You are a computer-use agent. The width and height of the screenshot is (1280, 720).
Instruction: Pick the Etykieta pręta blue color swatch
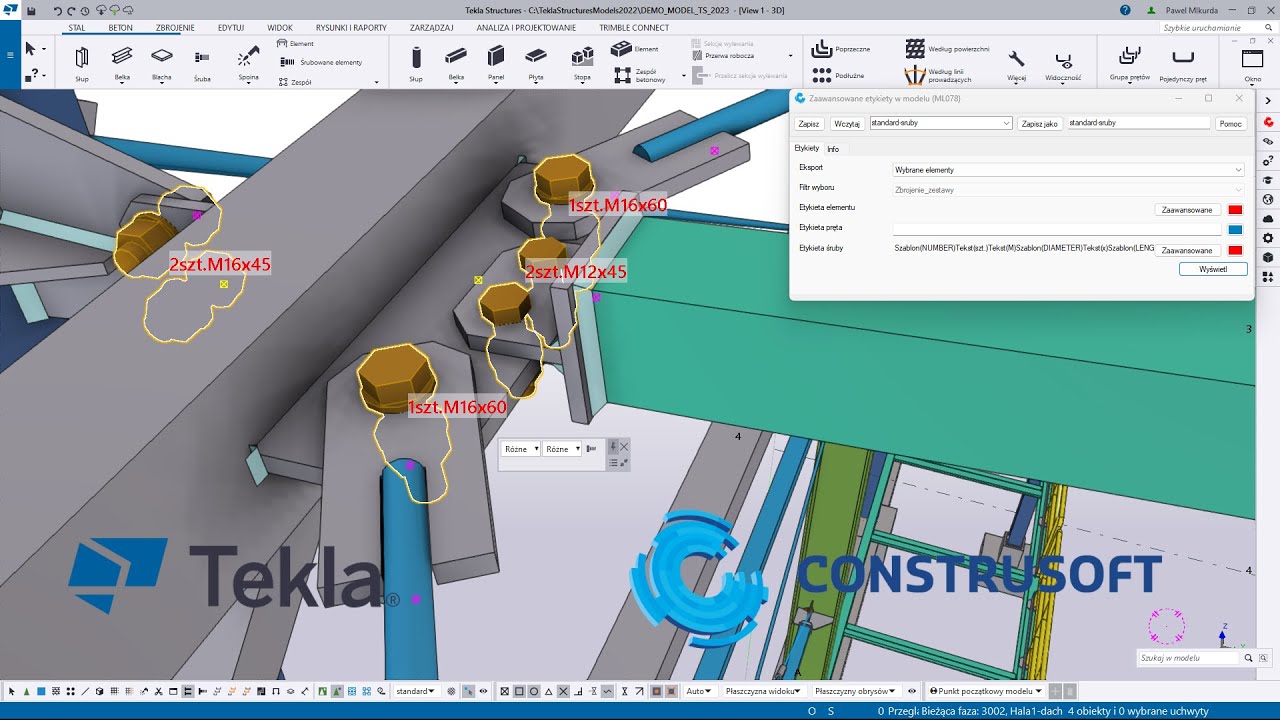click(1235, 230)
